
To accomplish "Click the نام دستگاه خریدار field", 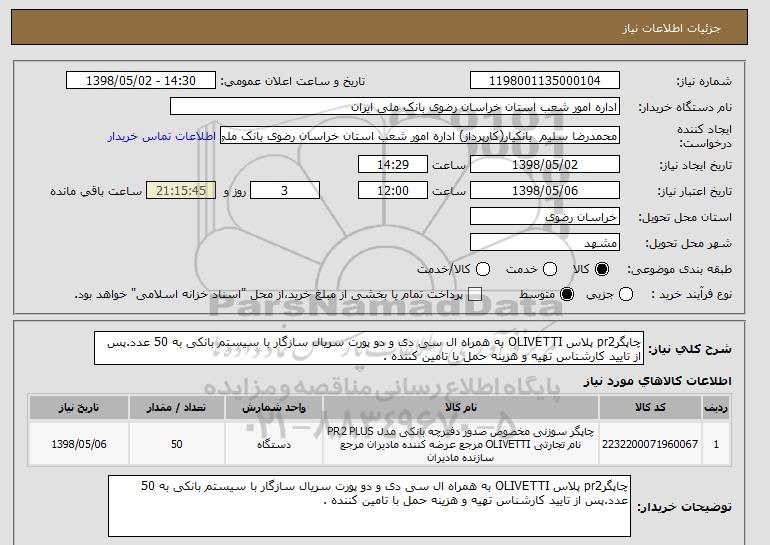I will pyautogui.click(x=395, y=107).
